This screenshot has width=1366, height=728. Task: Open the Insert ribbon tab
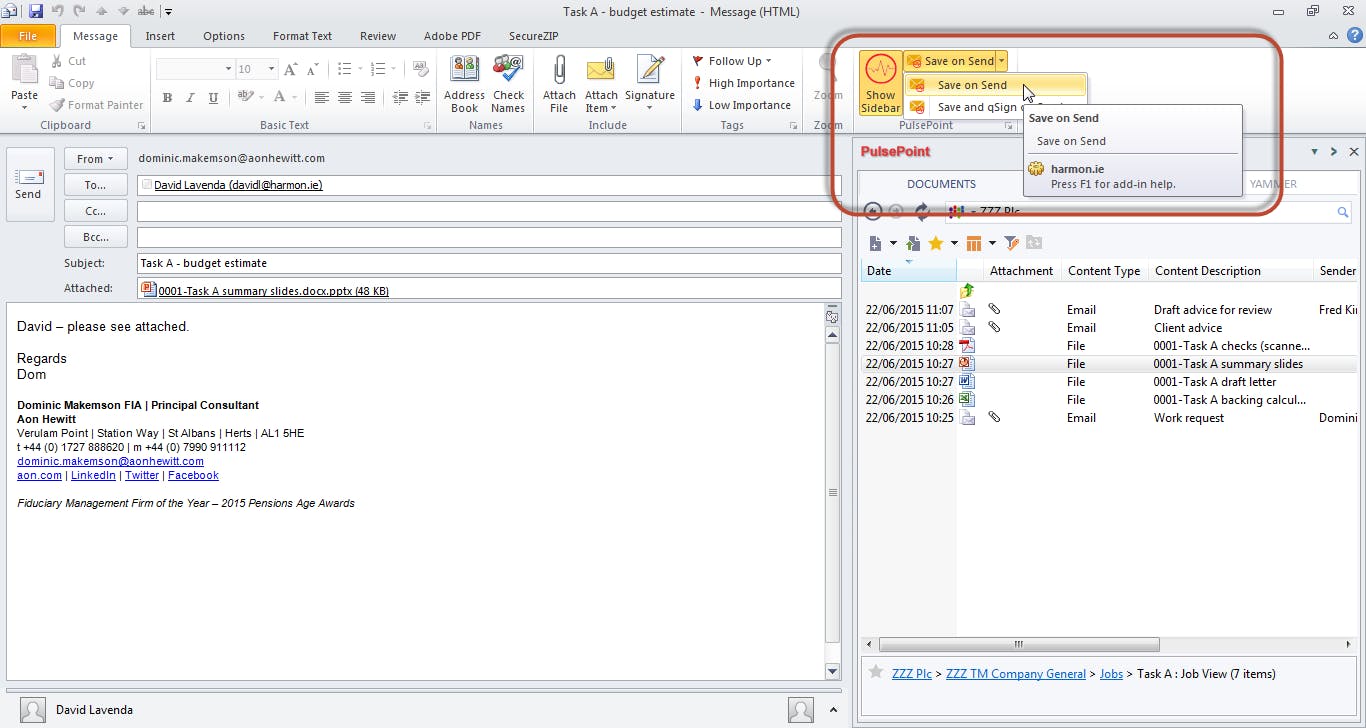pos(160,36)
